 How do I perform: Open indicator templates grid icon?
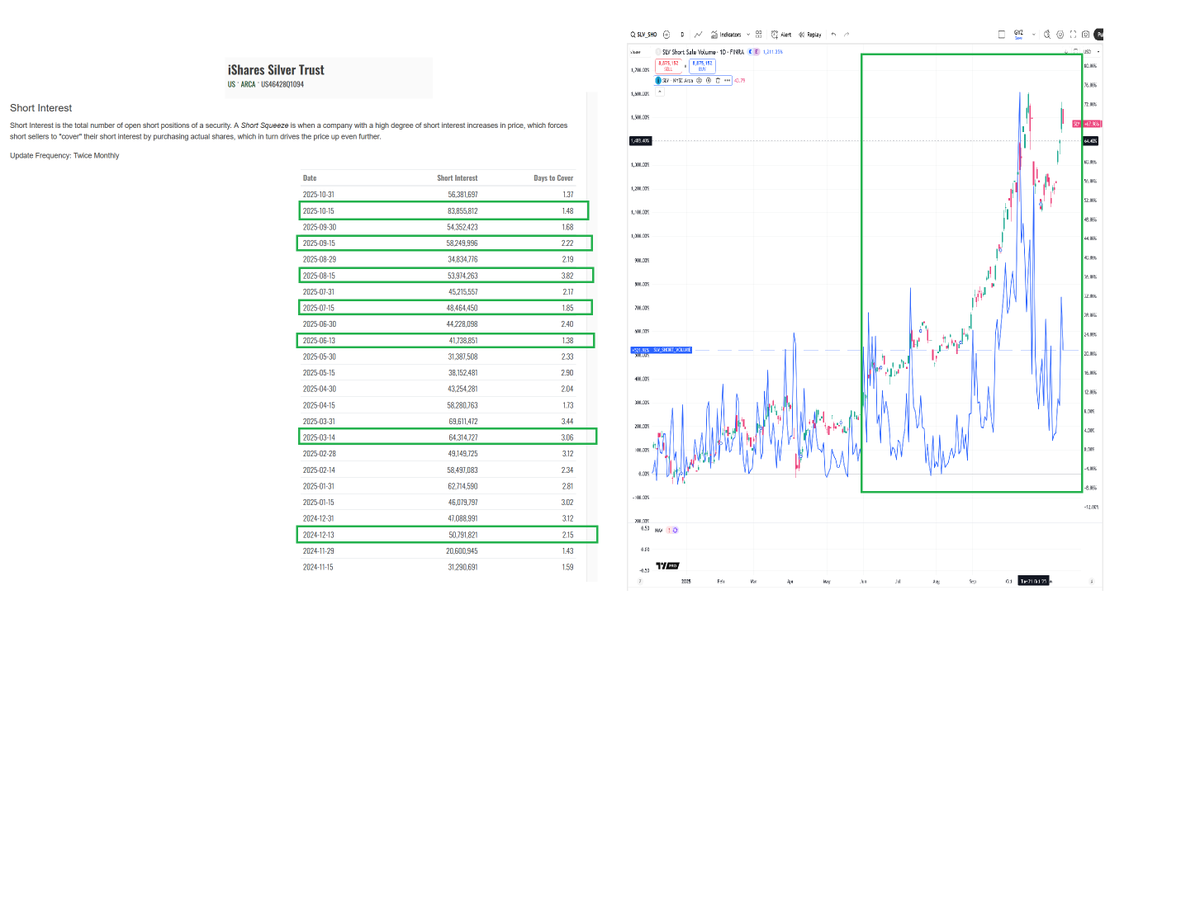pyautogui.click(x=759, y=34)
